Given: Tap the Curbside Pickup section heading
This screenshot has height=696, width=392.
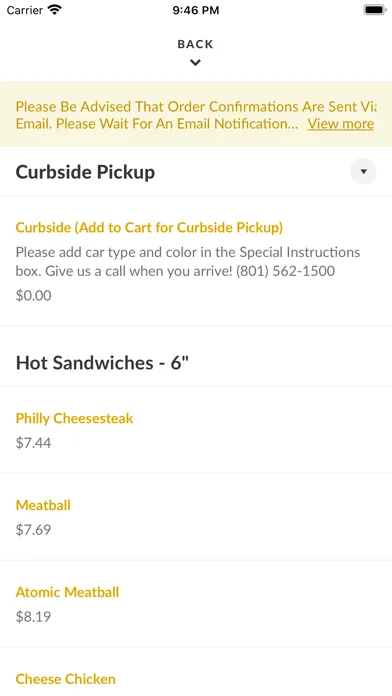Looking at the screenshot, I should [x=85, y=172].
